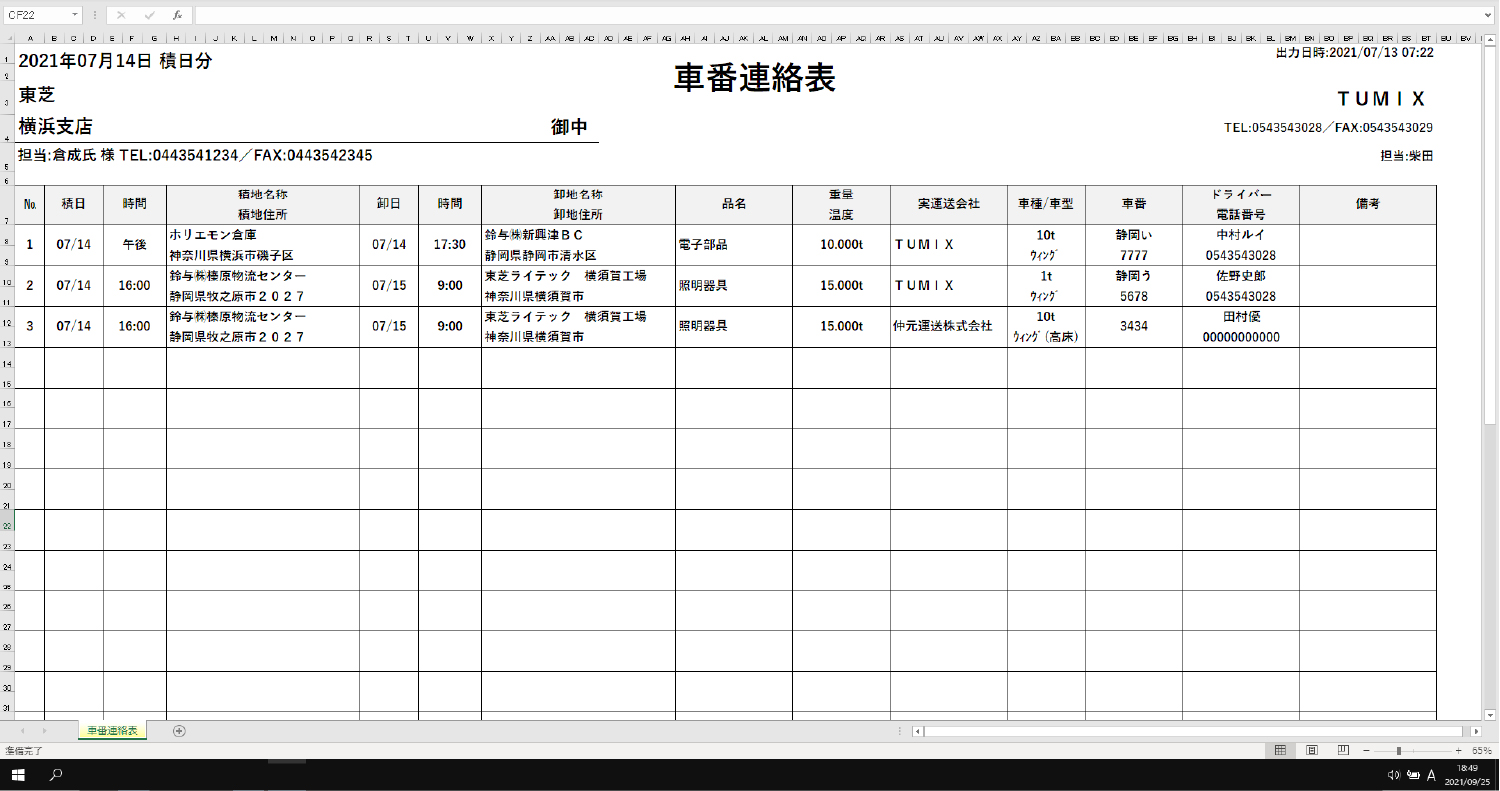Click the Insert Function fx icon
Image resolution: width=1500 pixels, height=791 pixels.
coord(177,15)
